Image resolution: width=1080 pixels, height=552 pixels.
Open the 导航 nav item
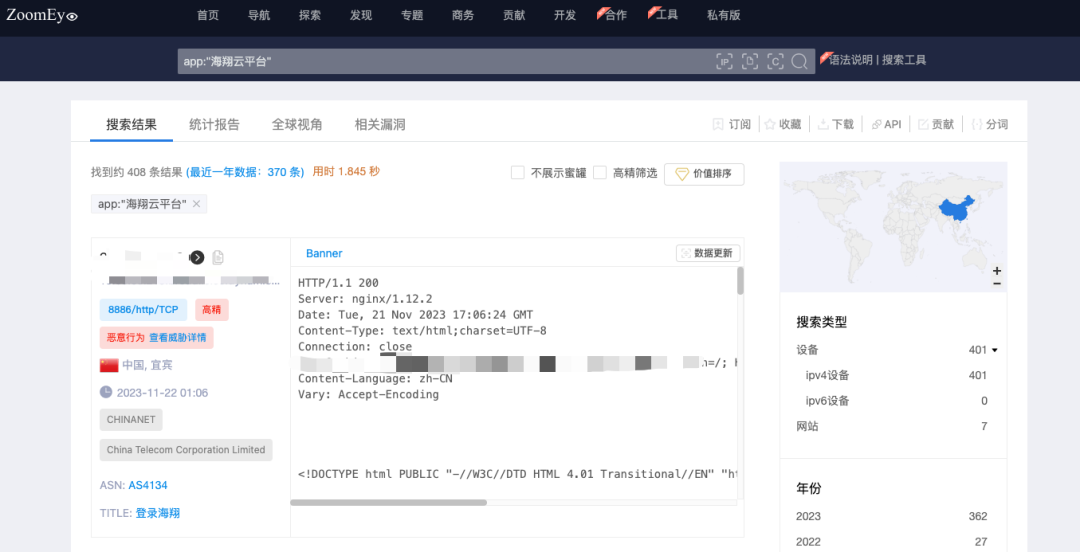coord(259,15)
